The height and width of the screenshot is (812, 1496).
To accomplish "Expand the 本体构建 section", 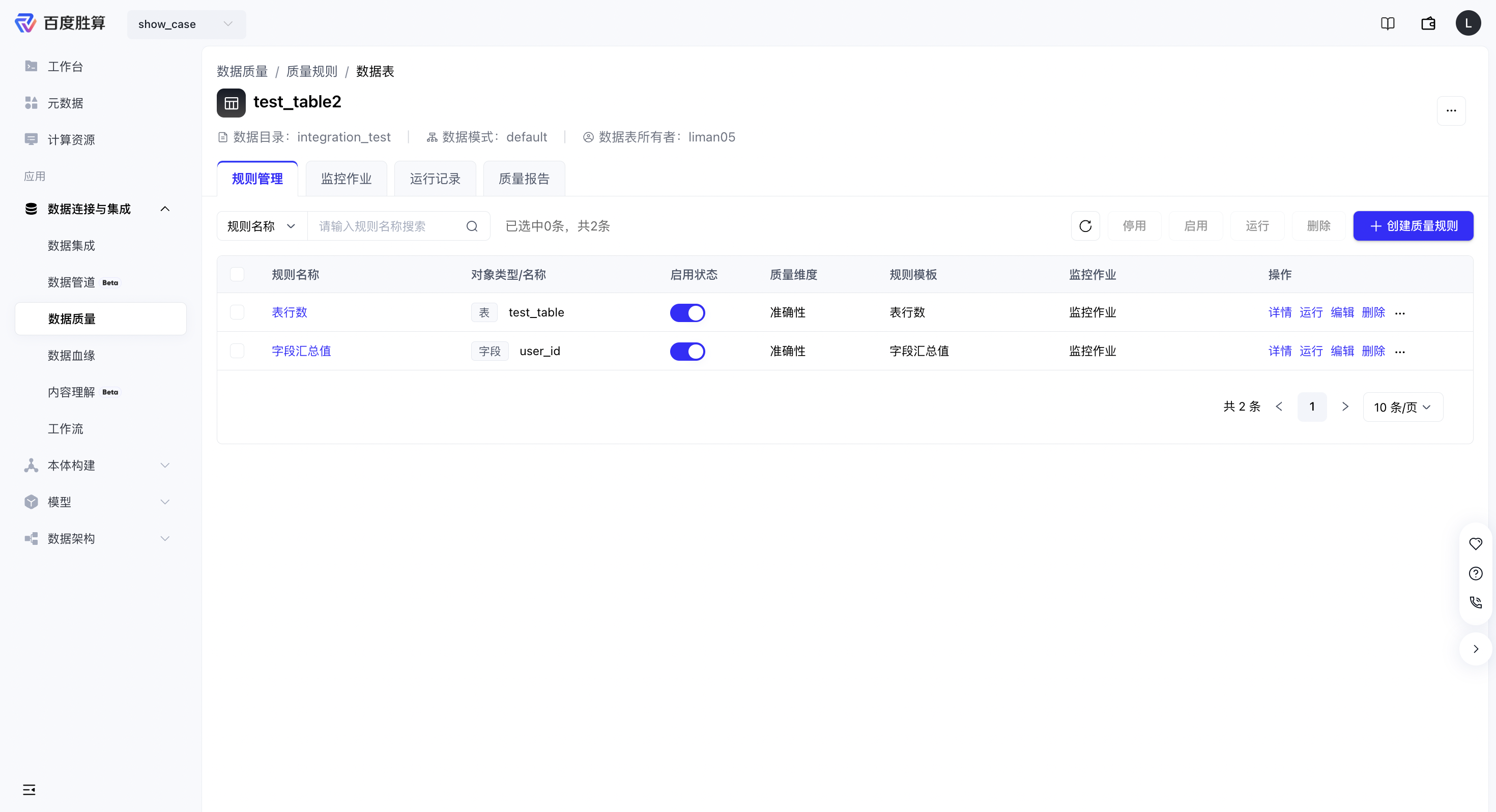I will coord(165,465).
